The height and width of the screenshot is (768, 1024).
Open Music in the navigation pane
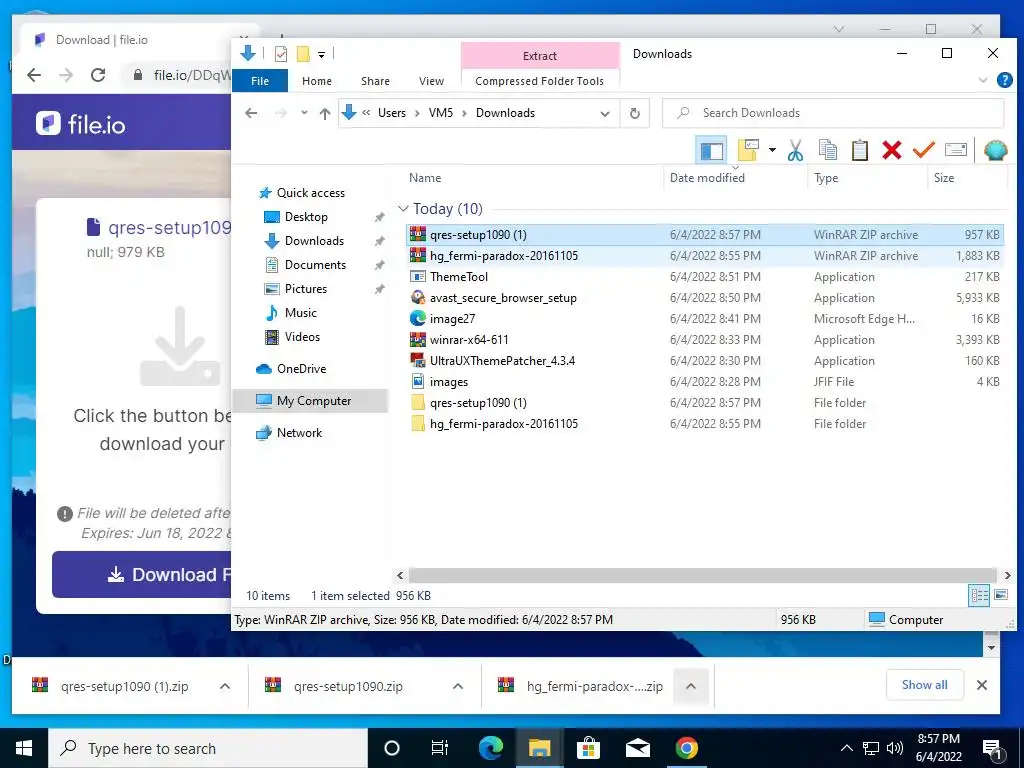click(x=300, y=313)
